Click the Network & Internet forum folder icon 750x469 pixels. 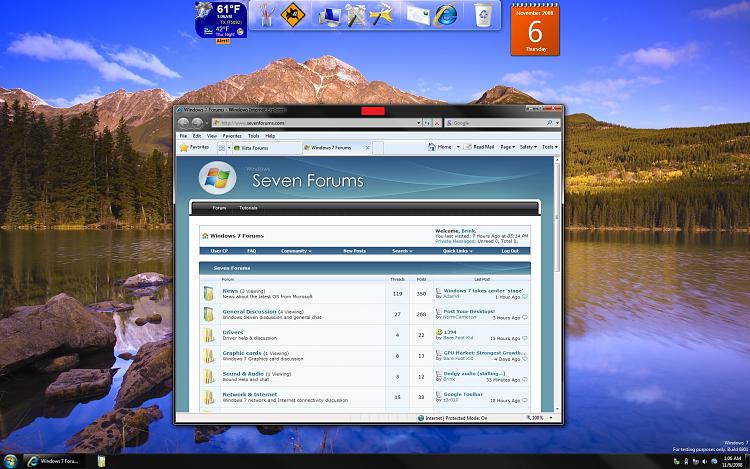[x=209, y=397]
